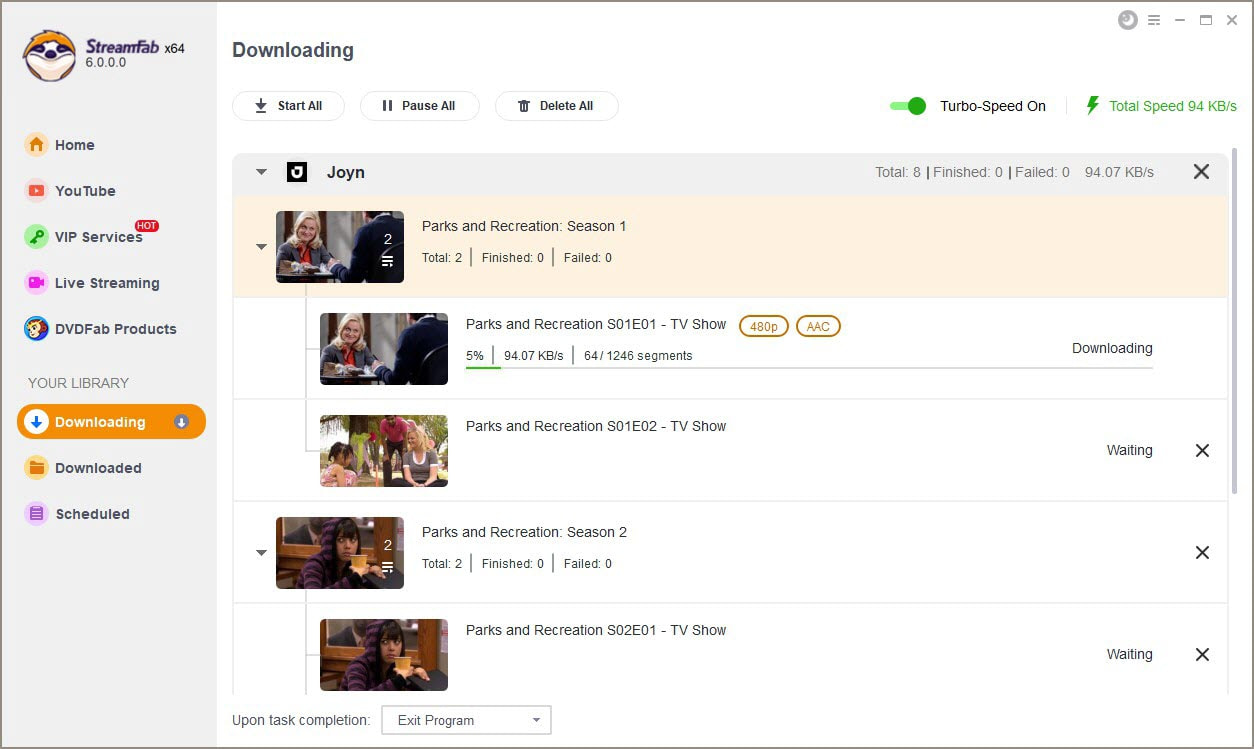The height and width of the screenshot is (749, 1254).
Task: Disable the Turbo-Speed switch
Action: [908, 106]
